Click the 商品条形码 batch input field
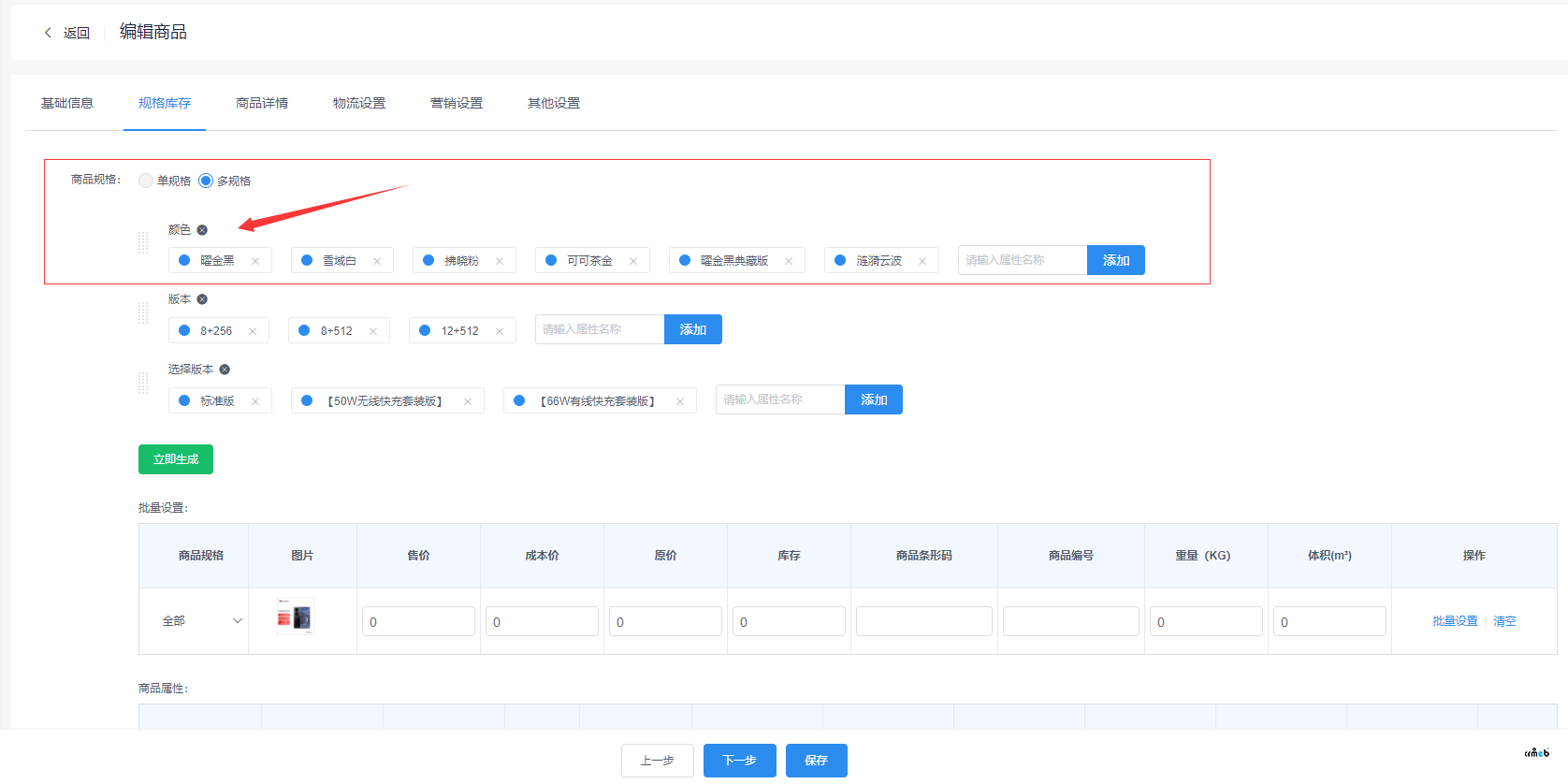The width and height of the screenshot is (1568, 784). [924, 621]
